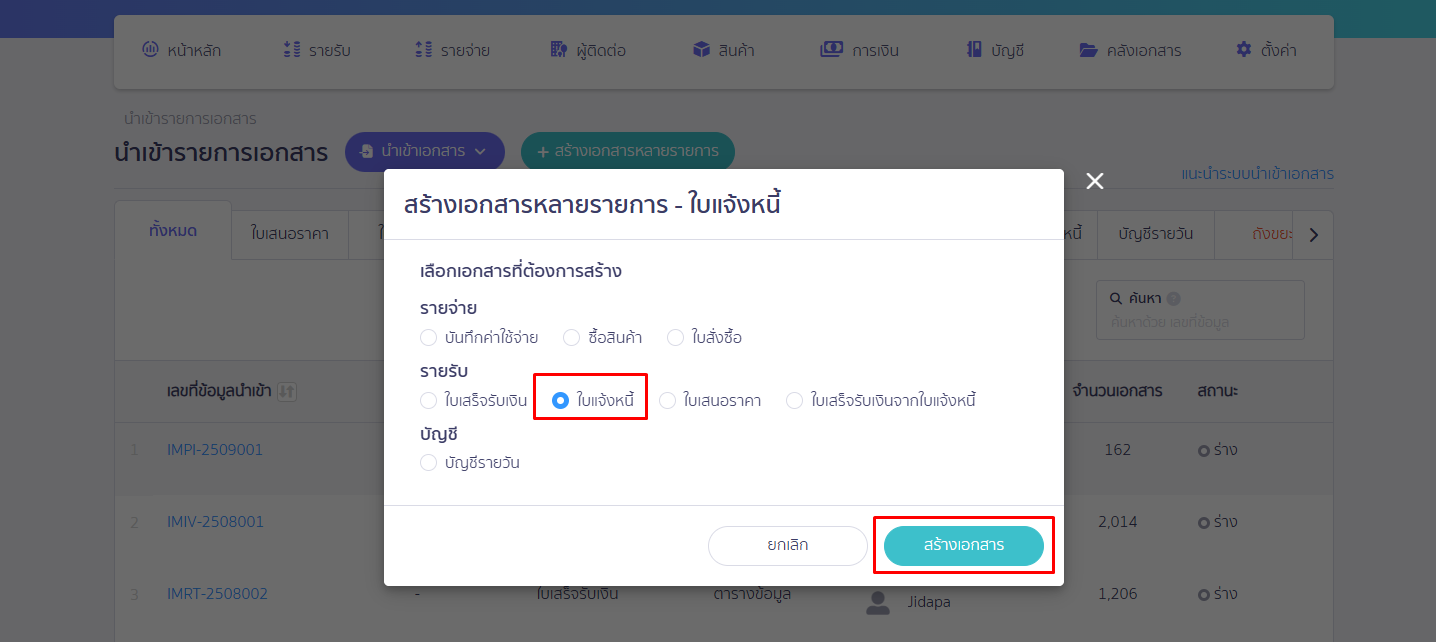Switch to the บัญชีรายวัน tab

1155,234
